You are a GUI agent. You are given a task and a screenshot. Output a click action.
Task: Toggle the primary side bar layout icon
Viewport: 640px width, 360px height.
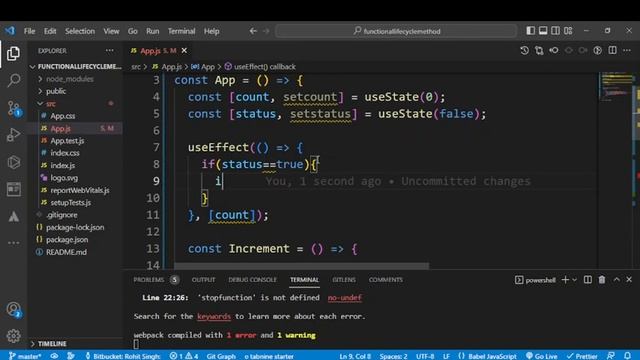tap(530, 31)
